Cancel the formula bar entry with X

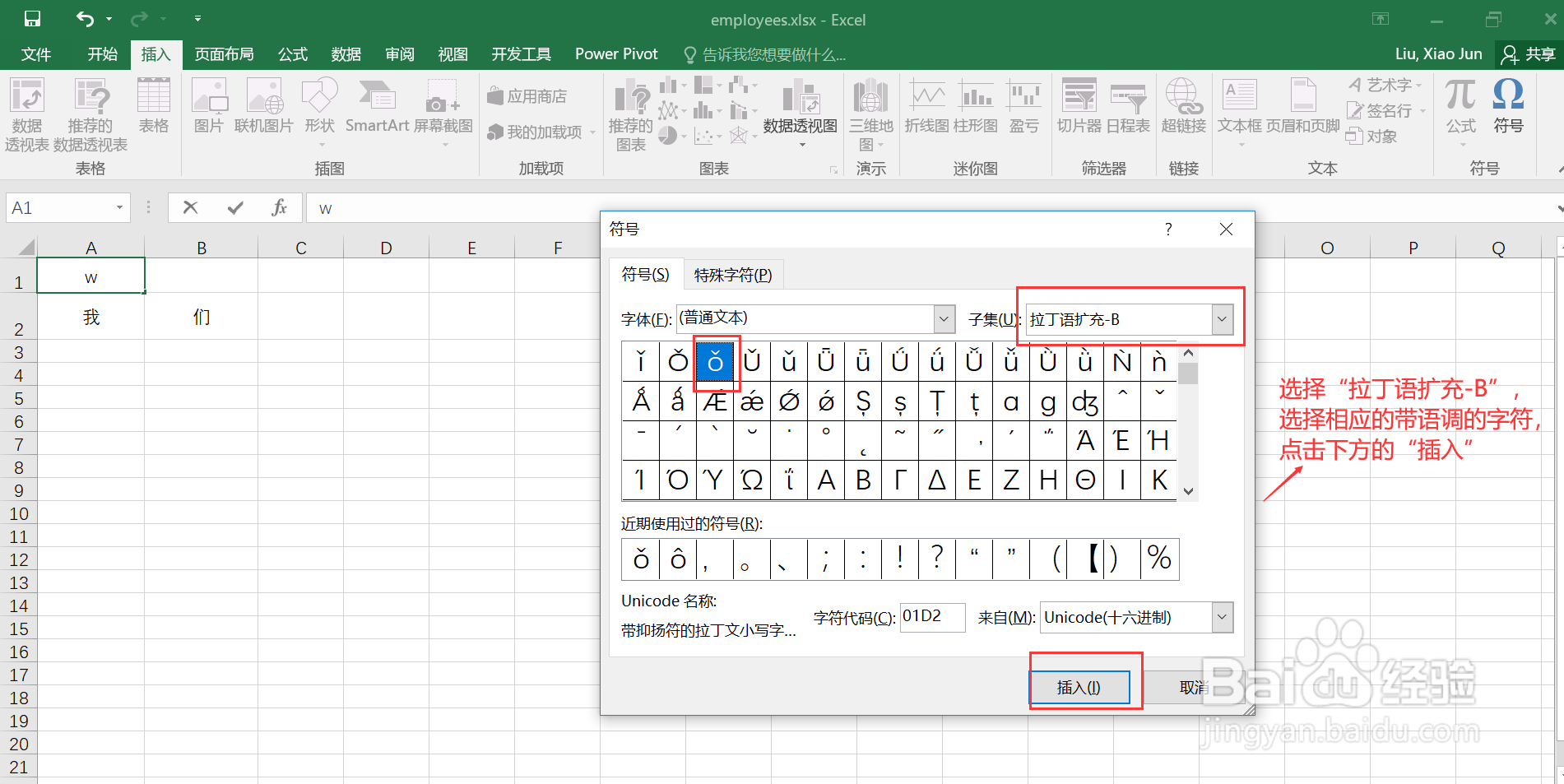coord(190,207)
